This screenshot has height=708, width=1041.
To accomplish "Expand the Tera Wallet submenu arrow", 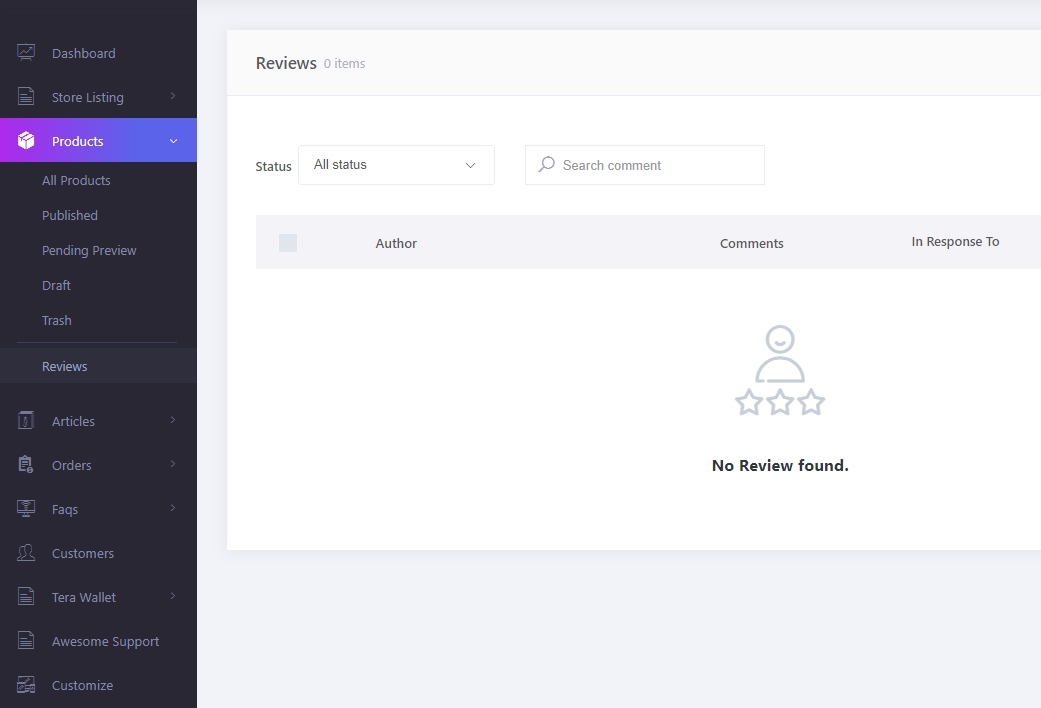I will tap(173, 597).
